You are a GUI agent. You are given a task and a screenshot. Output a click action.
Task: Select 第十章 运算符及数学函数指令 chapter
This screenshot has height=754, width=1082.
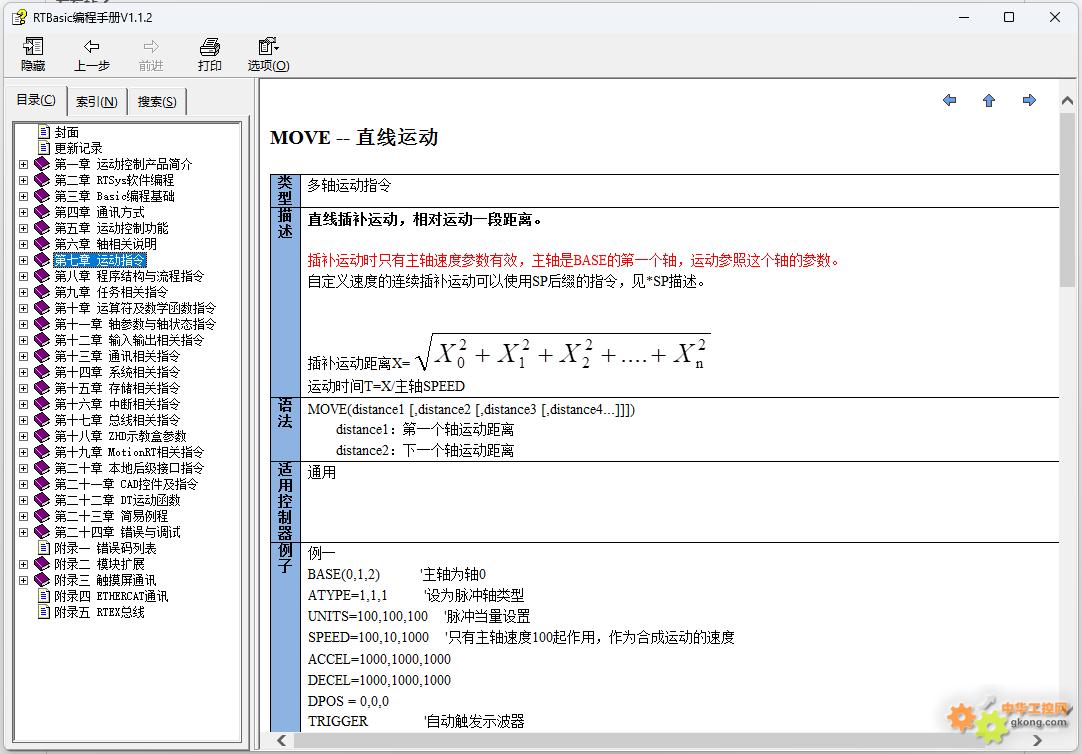tap(134, 308)
